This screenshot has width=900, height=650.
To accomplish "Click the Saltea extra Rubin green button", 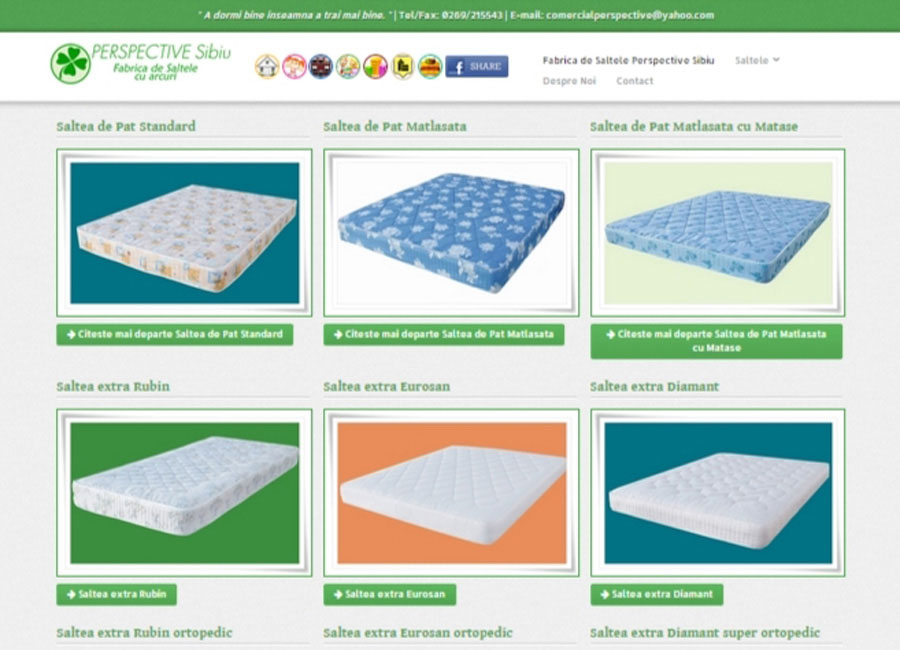I will coord(117,594).
